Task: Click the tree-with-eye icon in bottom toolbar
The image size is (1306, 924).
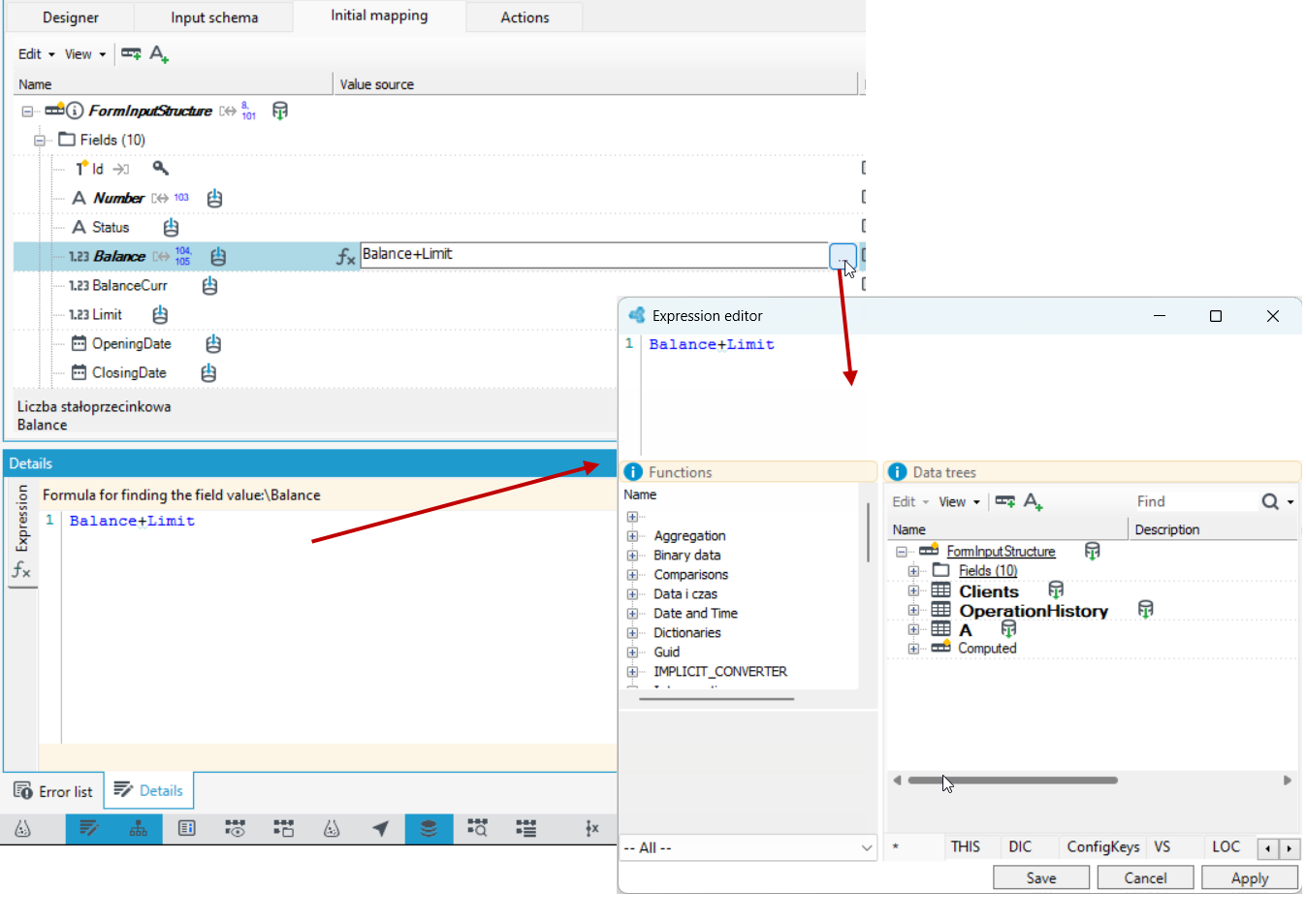Action: tap(235, 828)
